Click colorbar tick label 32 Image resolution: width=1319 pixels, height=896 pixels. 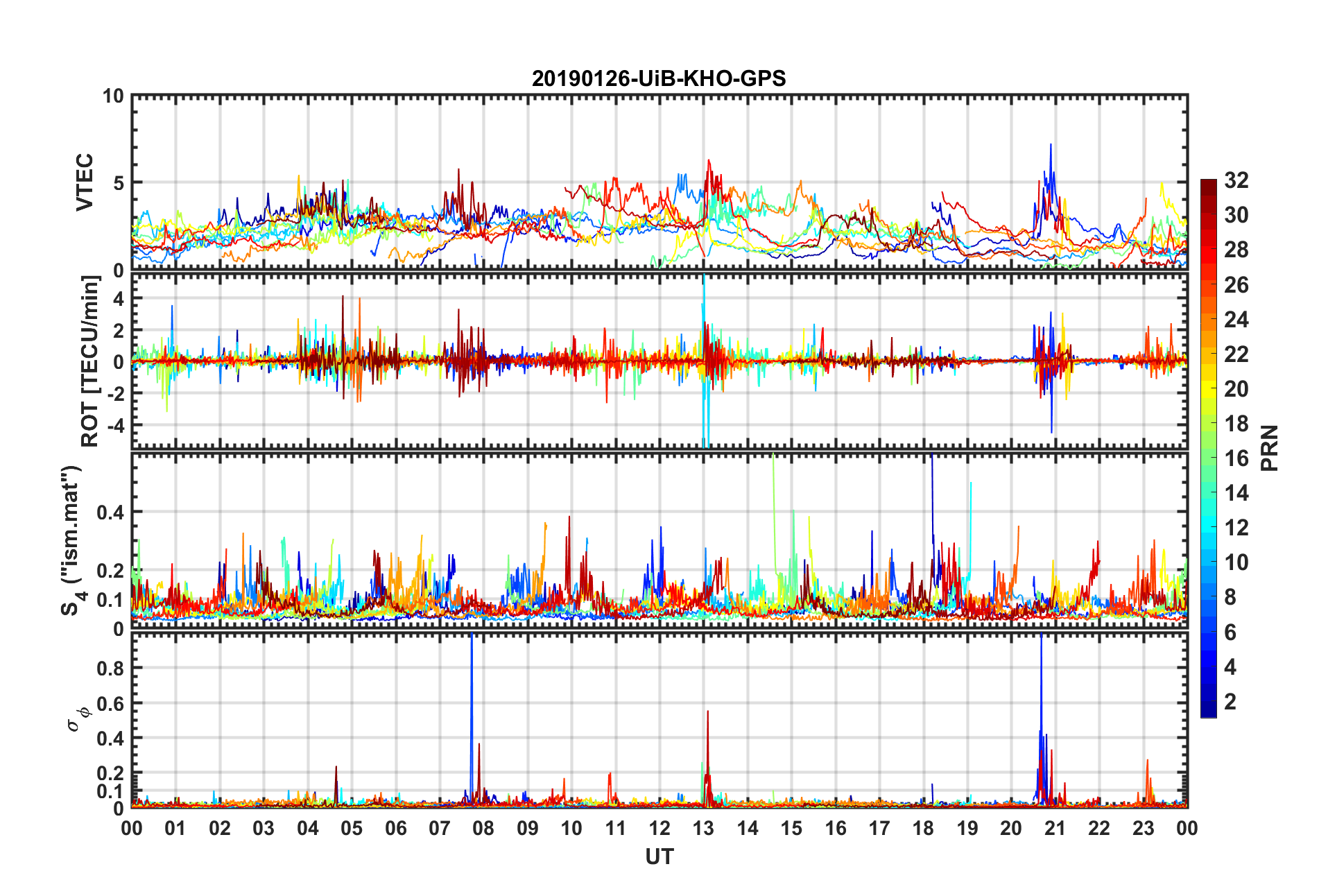(x=1236, y=180)
